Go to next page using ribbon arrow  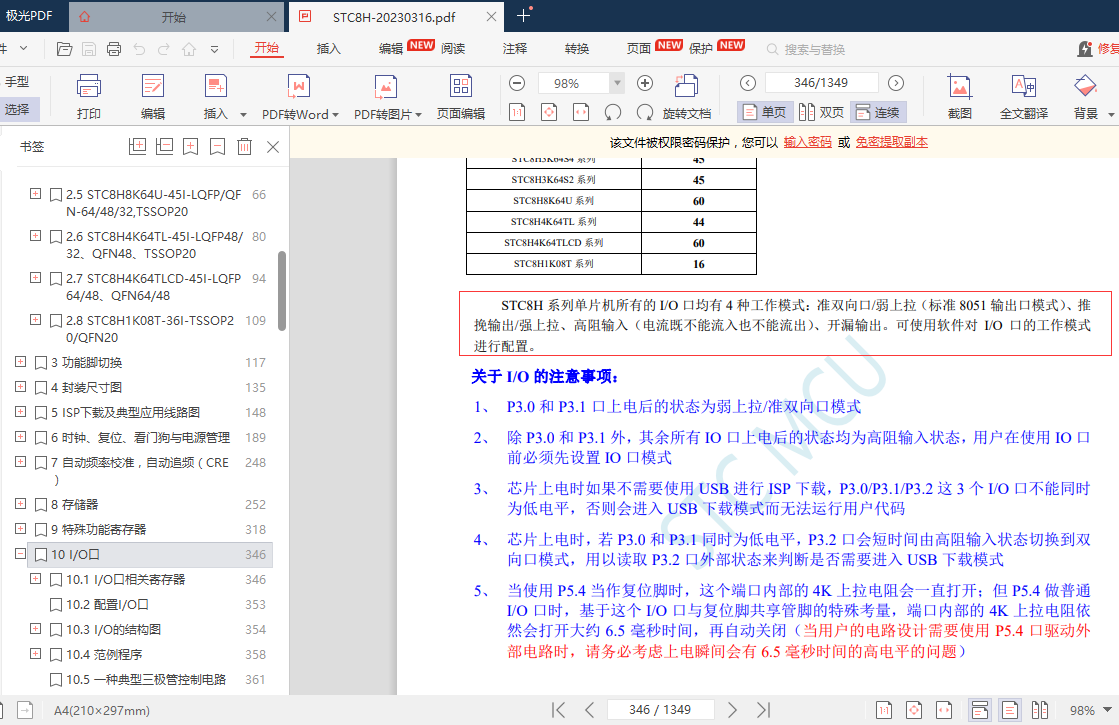tap(896, 83)
